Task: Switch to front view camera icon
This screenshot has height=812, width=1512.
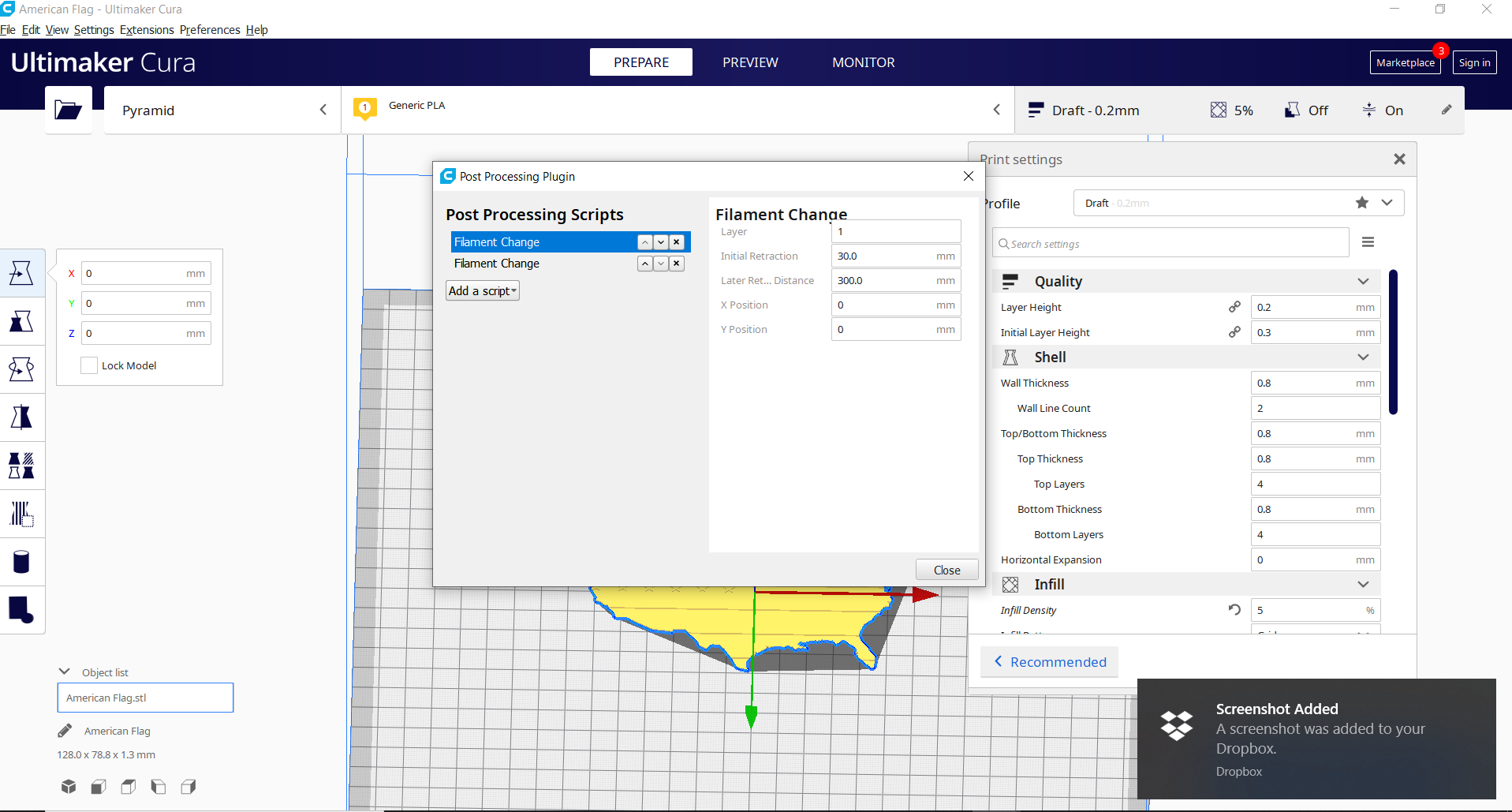Action: pos(99,786)
